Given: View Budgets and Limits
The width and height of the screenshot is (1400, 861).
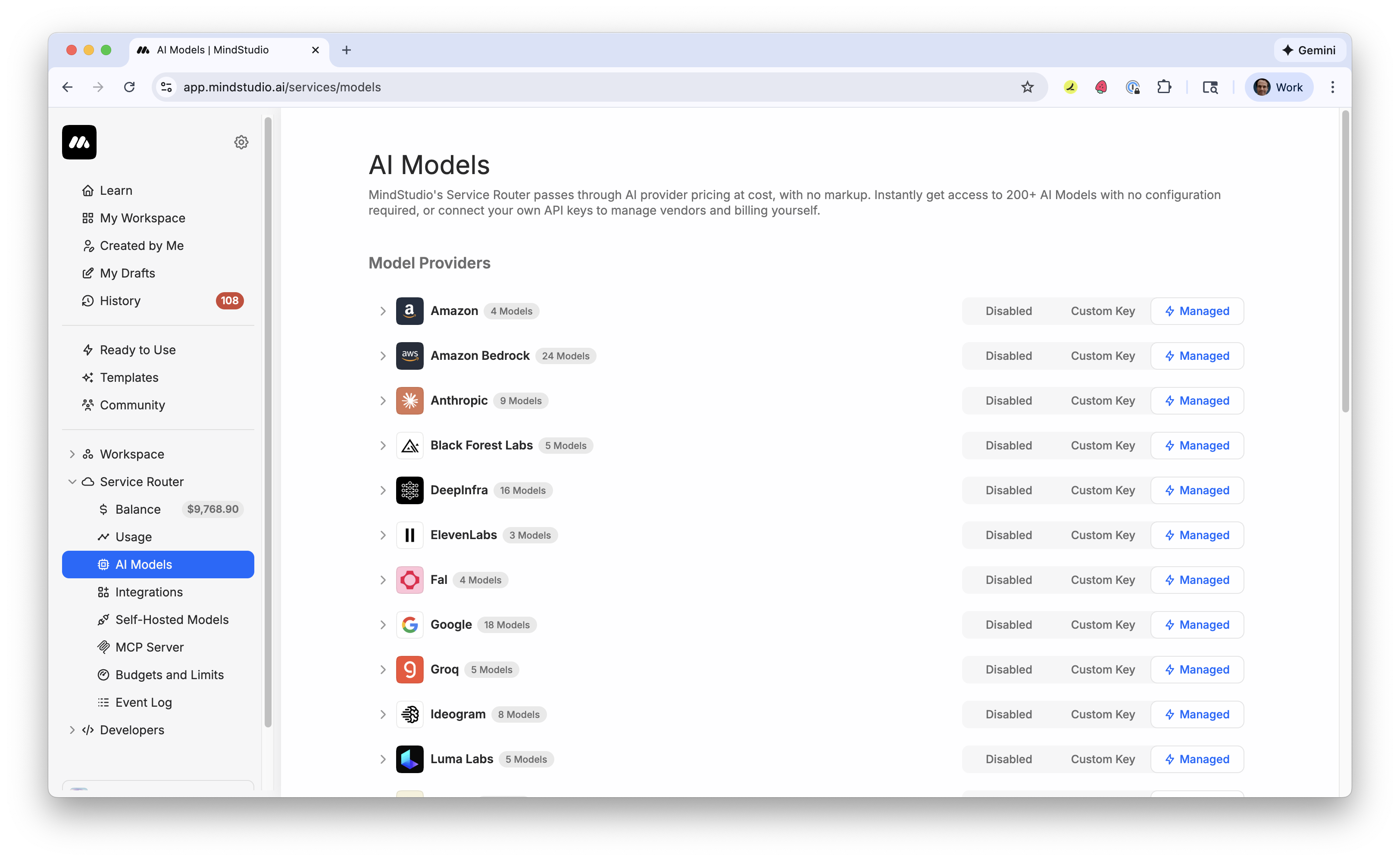Looking at the screenshot, I should coord(170,674).
